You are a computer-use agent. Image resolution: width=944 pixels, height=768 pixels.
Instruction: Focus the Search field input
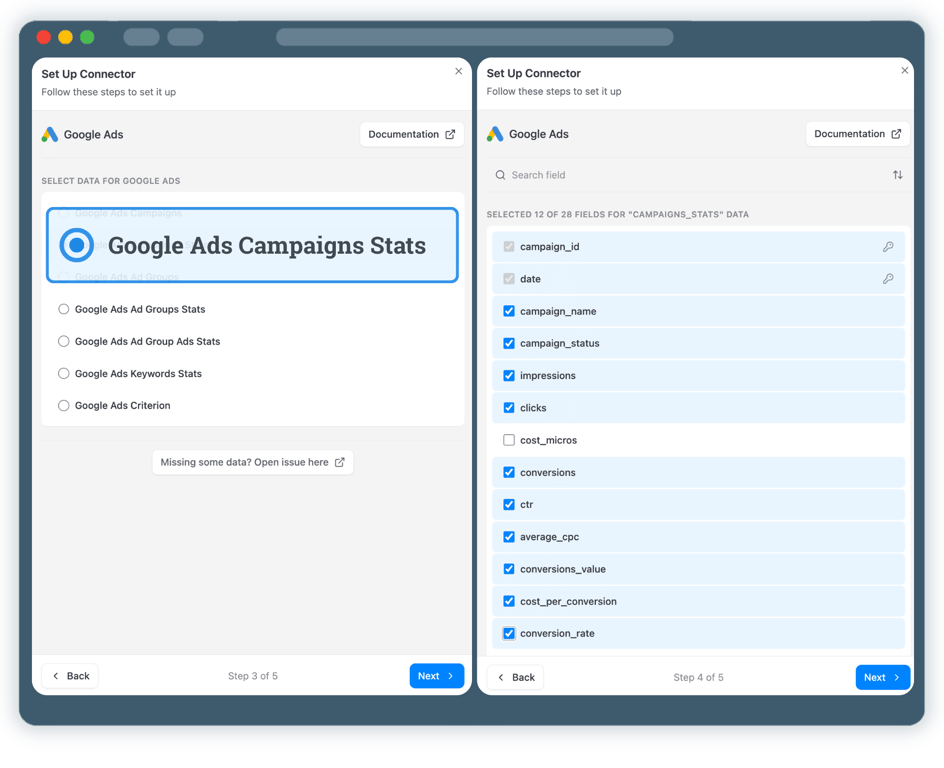point(689,175)
